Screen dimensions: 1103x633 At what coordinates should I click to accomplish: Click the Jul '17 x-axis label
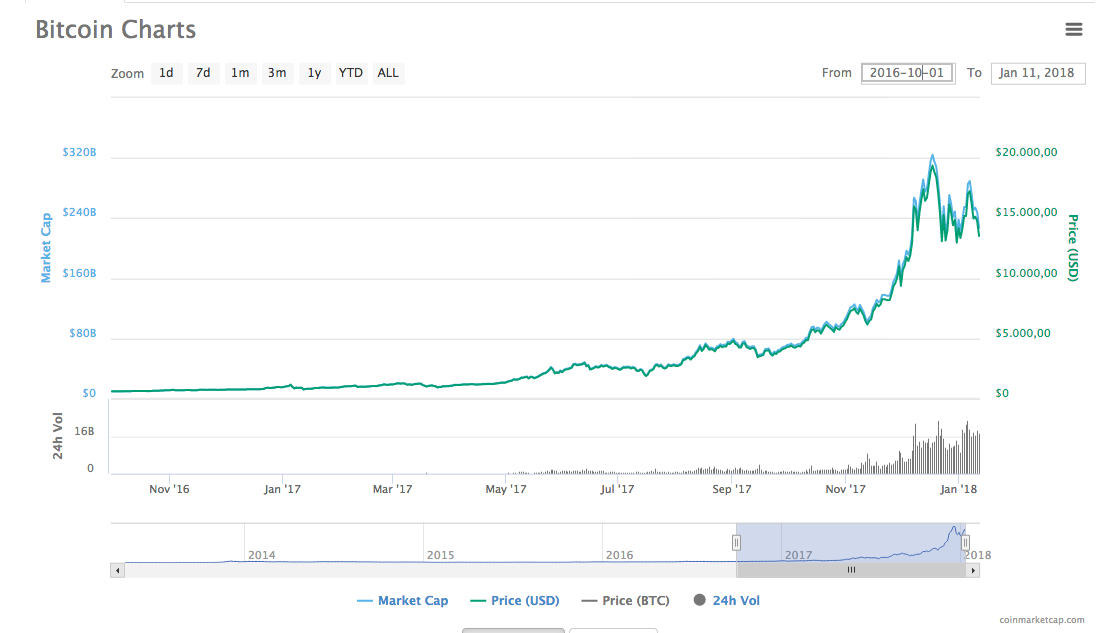tap(617, 489)
